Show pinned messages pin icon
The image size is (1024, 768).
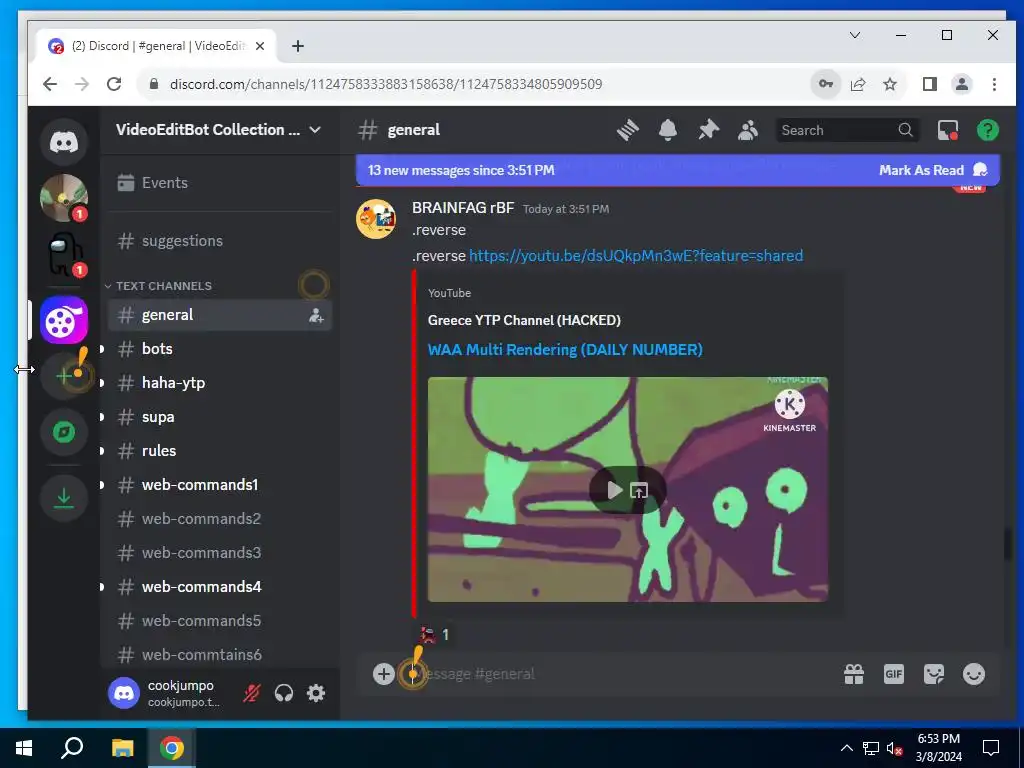tap(708, 130)
